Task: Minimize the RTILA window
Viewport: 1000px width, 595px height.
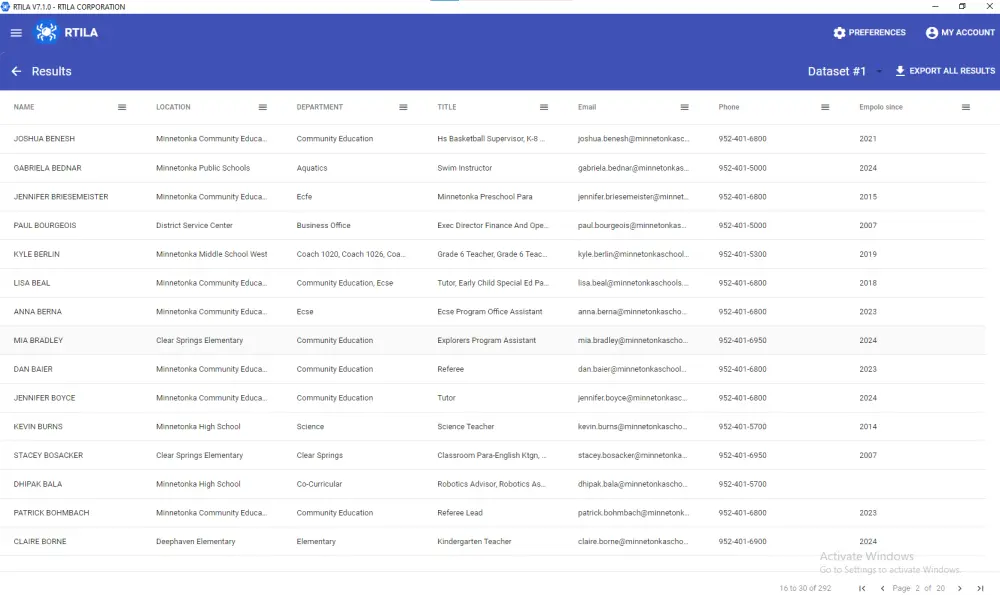Action: (935, 6)
